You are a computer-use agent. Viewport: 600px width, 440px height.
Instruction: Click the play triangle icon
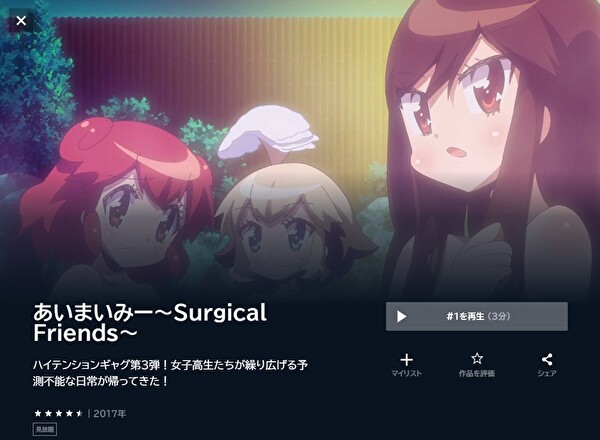pos(401,316)
